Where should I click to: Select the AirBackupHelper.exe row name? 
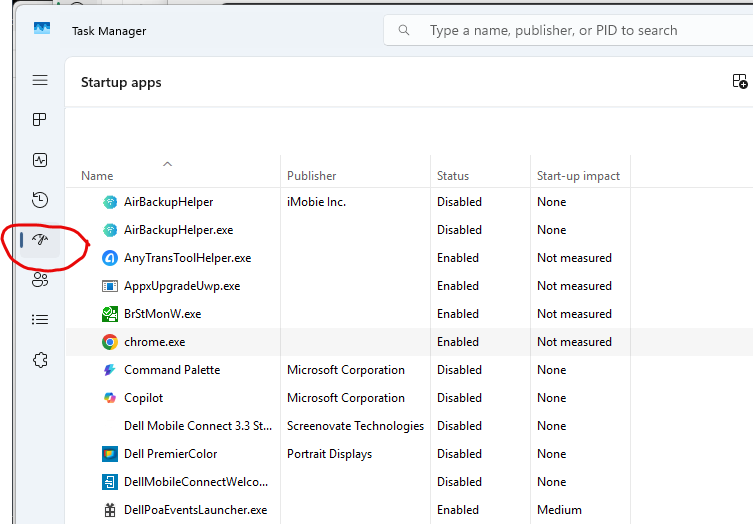[x=179, y=230]
